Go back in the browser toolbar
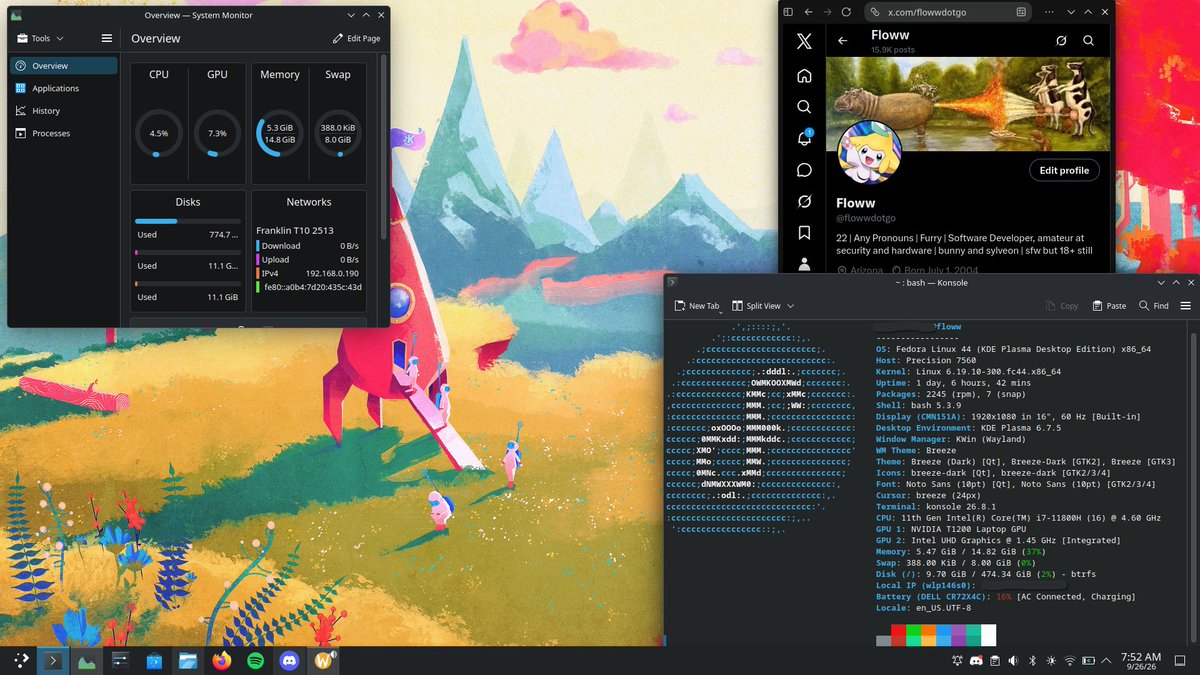The width and height of the screenshot is (1200, 675). click(x=808, y=12)
